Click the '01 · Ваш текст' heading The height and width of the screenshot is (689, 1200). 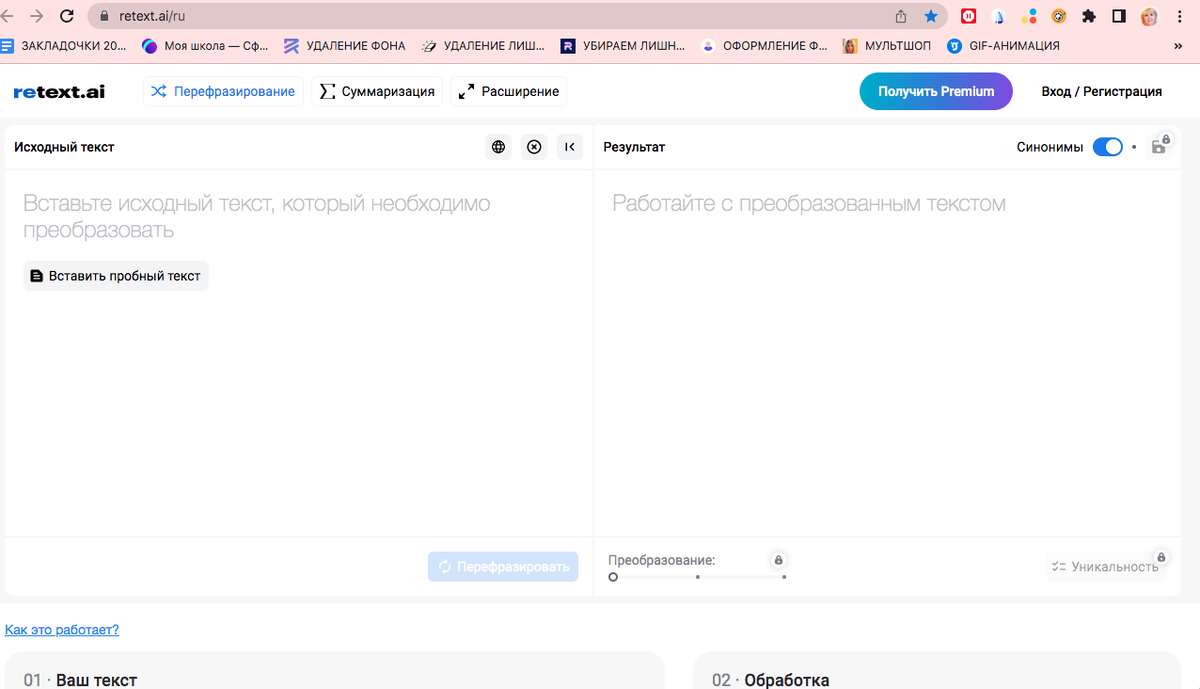click(80, 680)
